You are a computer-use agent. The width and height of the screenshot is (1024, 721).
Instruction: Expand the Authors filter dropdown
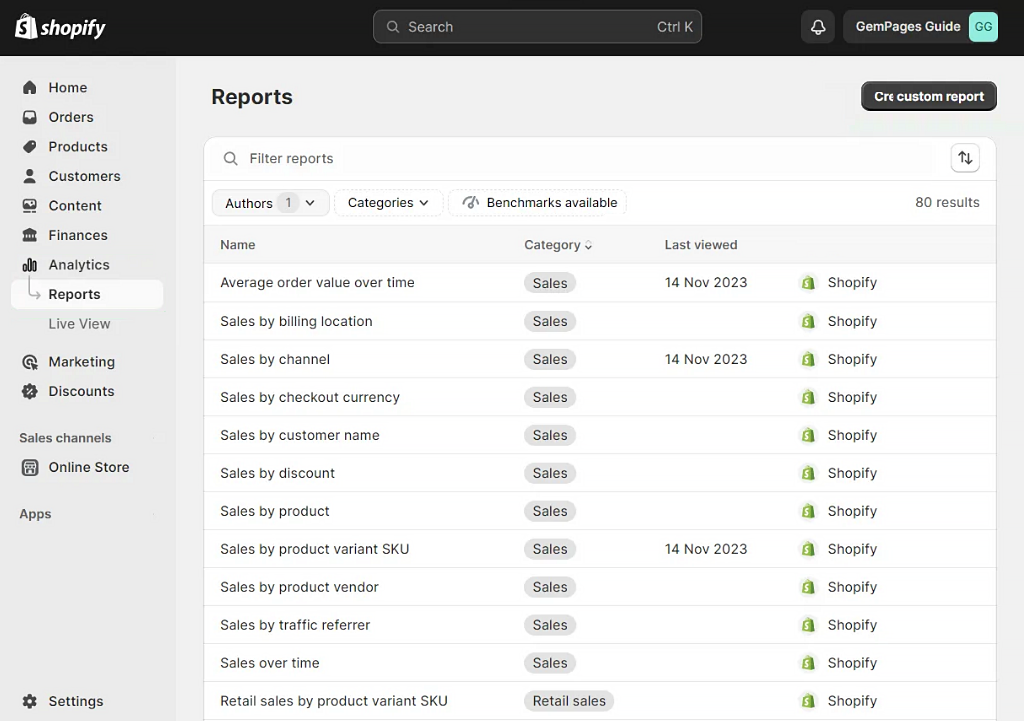(x=270, y=202)
